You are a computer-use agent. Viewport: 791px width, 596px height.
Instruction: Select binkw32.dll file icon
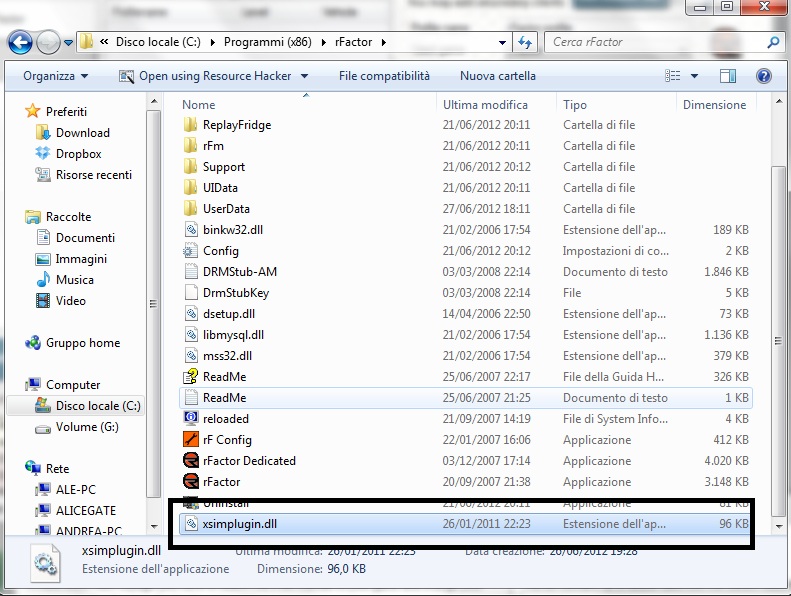[x=191, y=230]
